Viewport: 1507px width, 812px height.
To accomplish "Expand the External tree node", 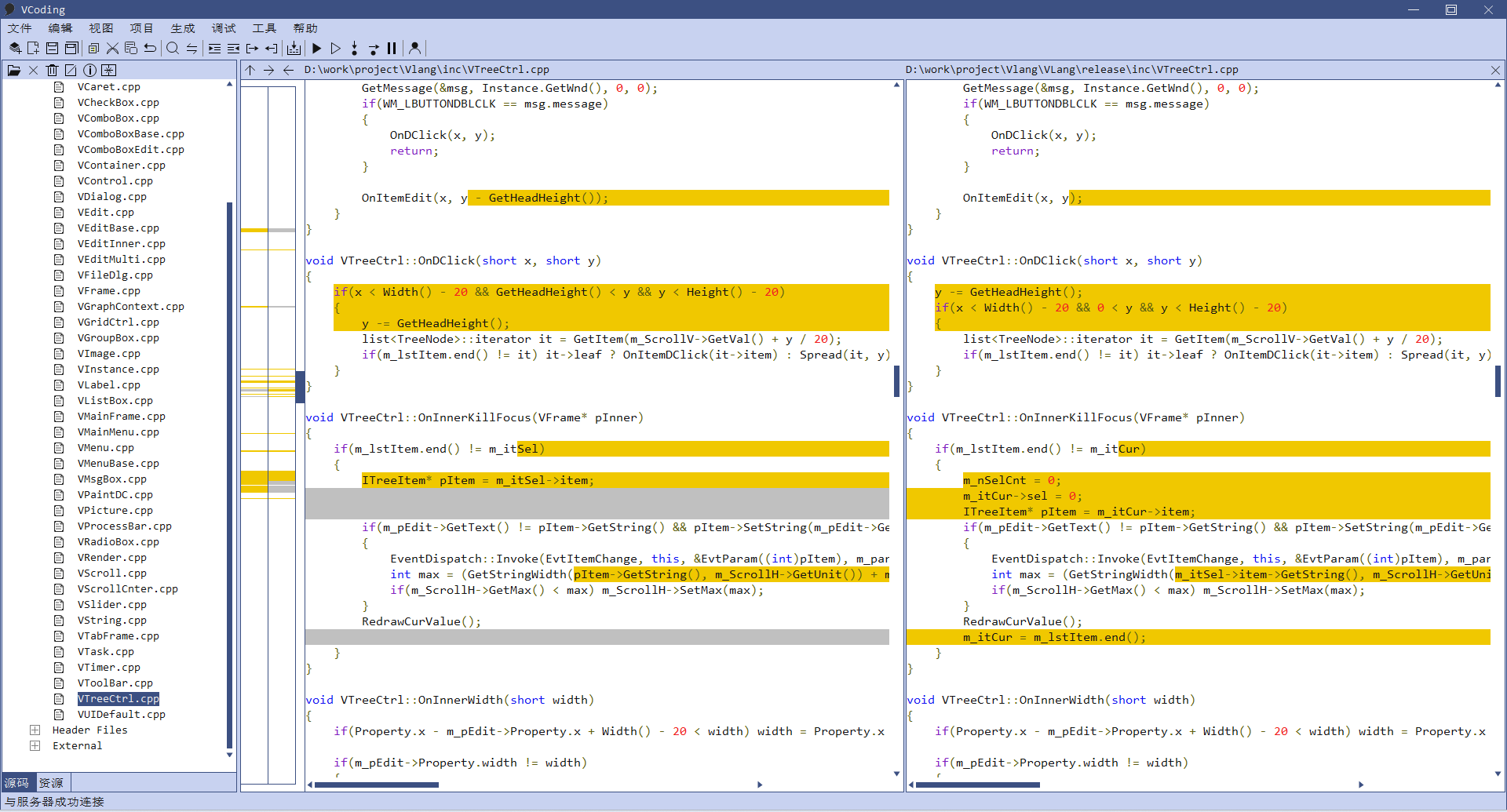I will point(35,745).
